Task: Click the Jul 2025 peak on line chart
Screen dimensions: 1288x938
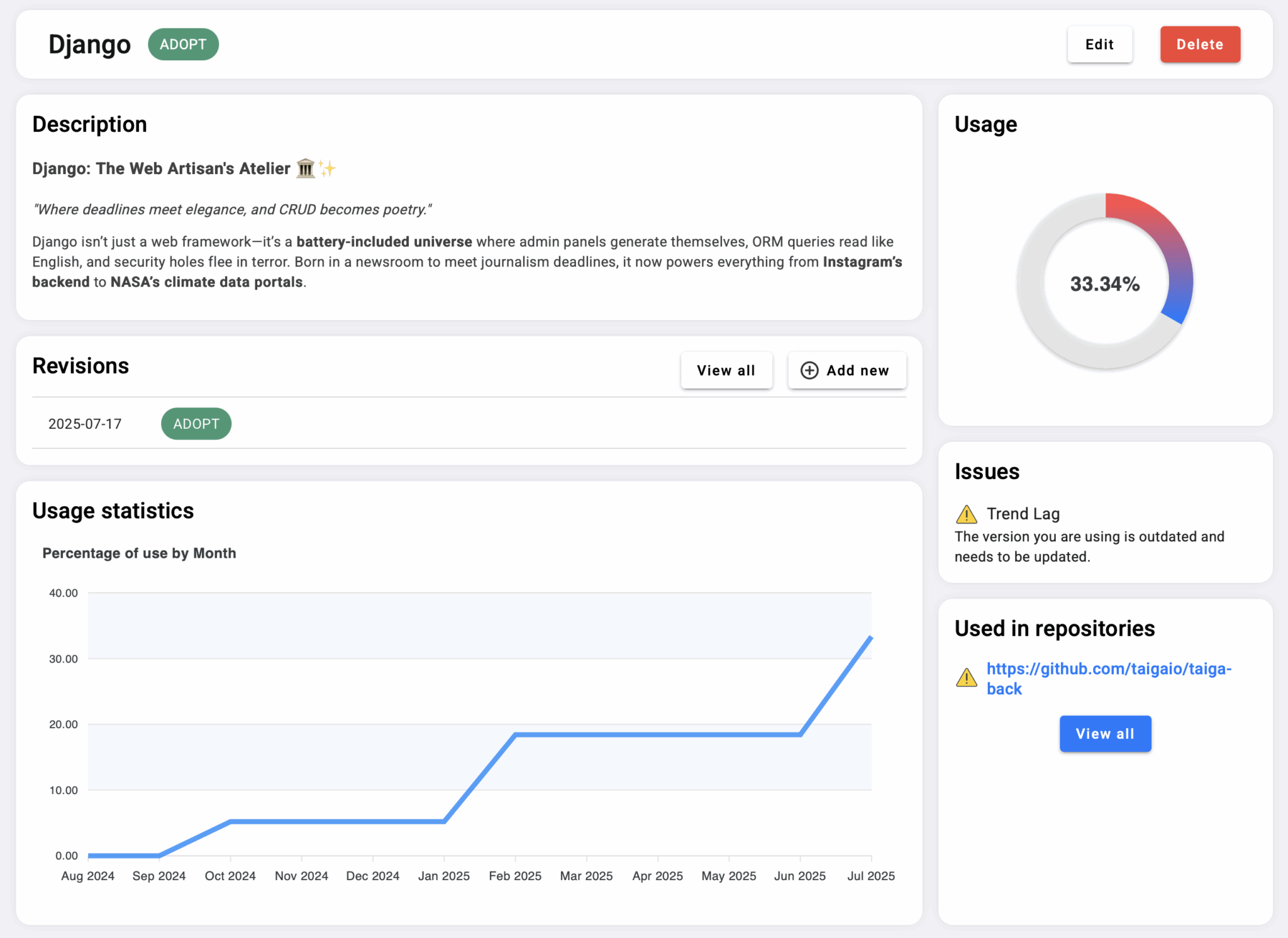Action: (870, 637)
